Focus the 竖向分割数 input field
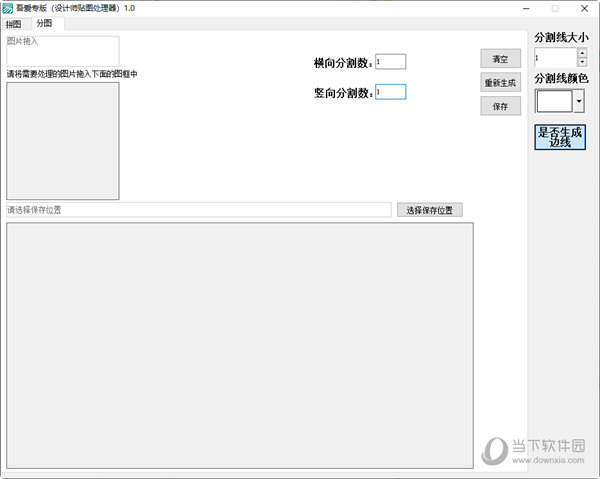Viewport: 600px width, 479px height. tap(390, 92)
